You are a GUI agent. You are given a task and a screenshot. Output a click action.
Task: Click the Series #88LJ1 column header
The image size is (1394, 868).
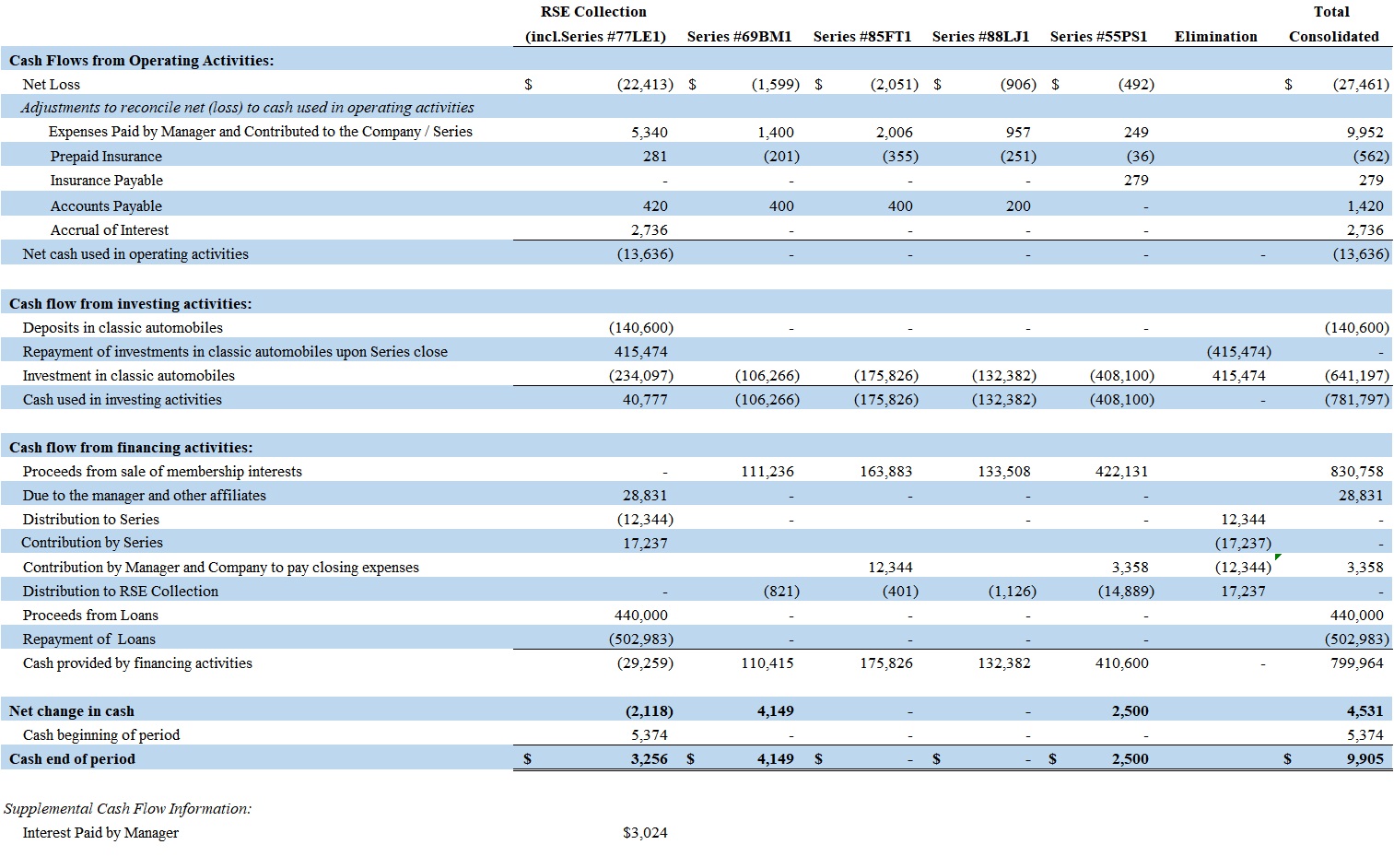pyautogui.click(x=980, y=37)
